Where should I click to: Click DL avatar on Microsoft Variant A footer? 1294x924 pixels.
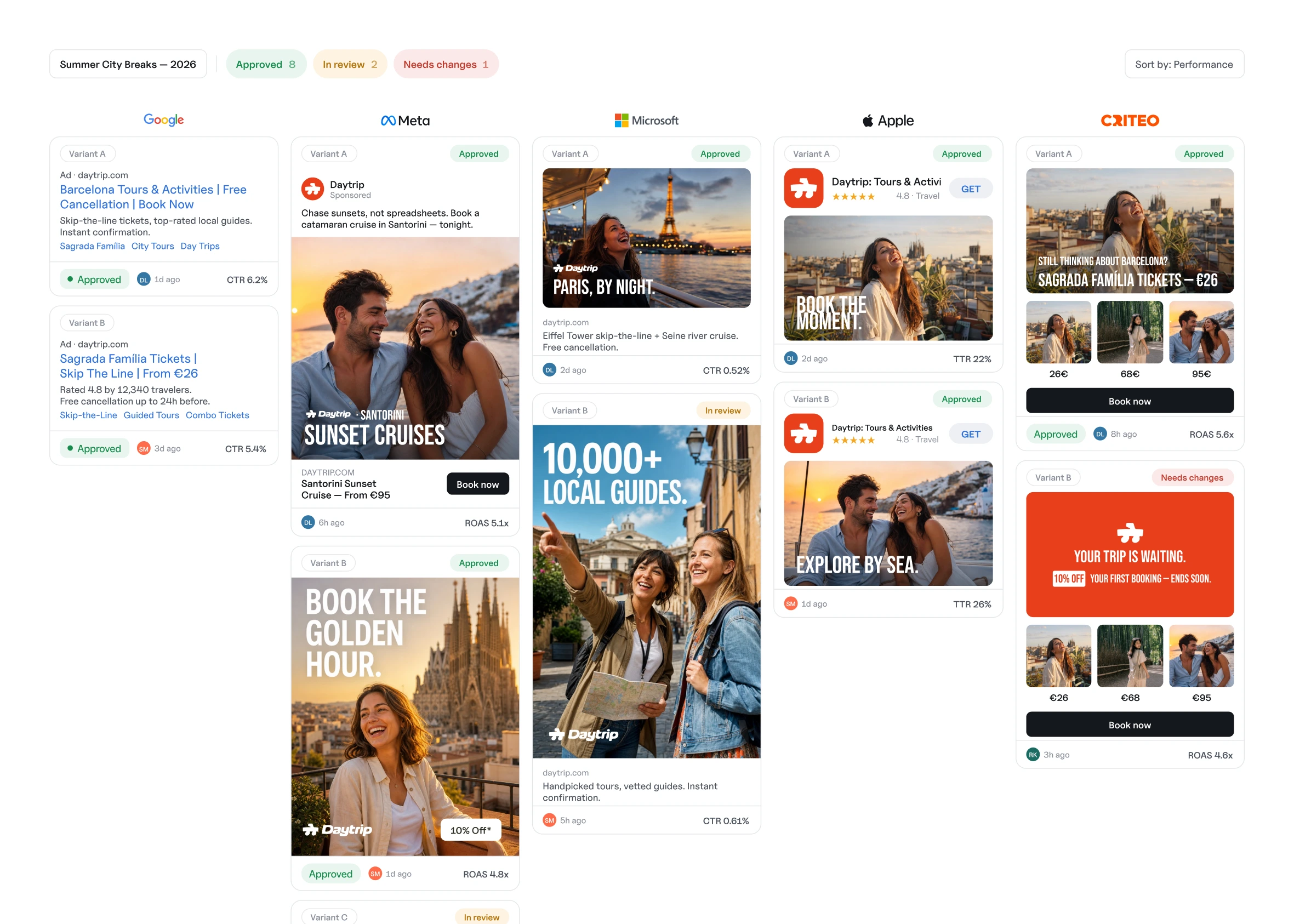[x=549, y=370]
